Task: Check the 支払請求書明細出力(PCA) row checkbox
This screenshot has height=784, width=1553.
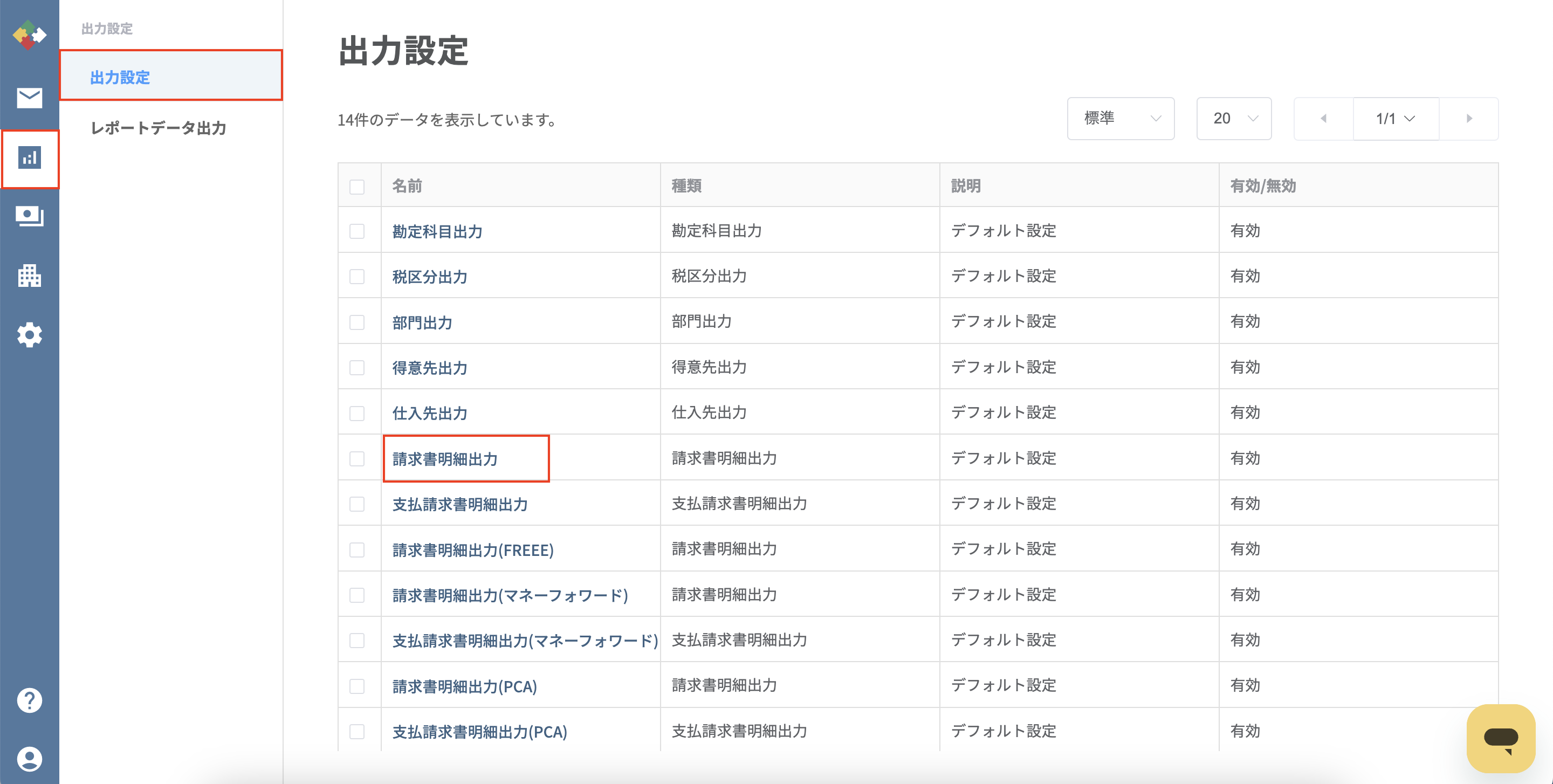Action: tap(357, 732)
